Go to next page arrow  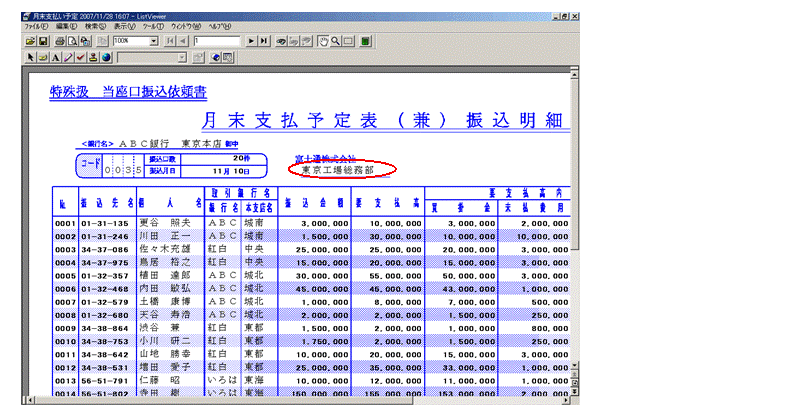click(x=251, y=41)
